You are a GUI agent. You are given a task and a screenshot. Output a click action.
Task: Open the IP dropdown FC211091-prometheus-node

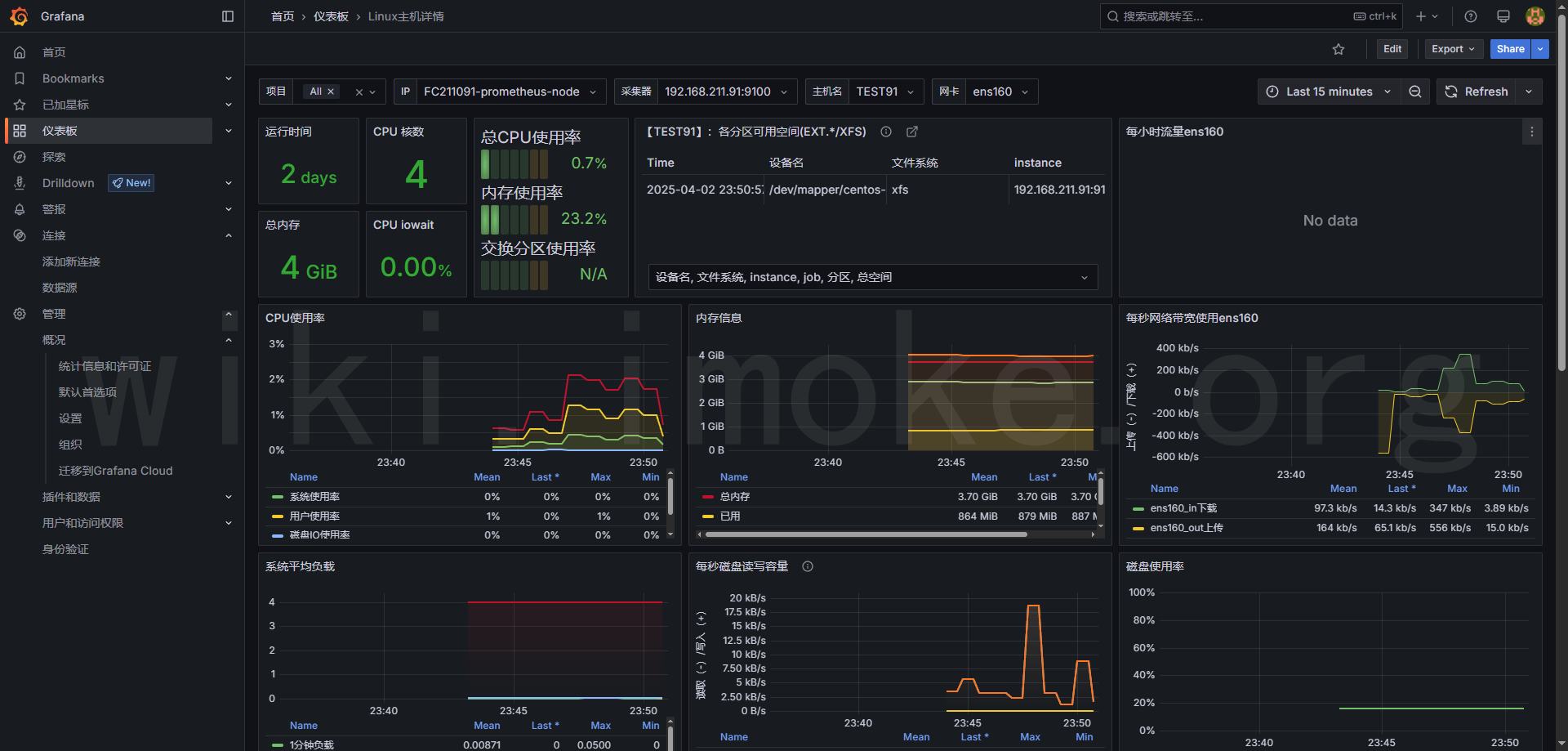point(511,92)
